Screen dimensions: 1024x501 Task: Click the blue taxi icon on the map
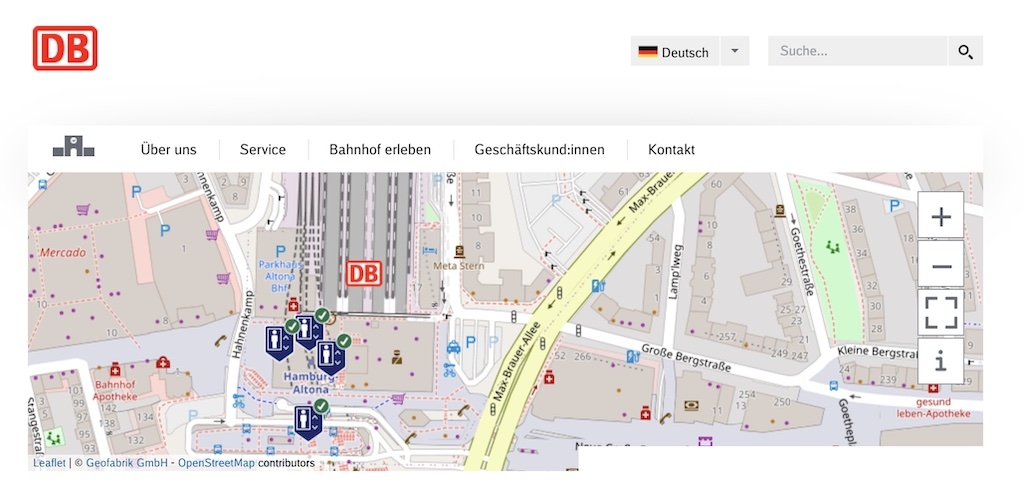(x=453, y=347)
